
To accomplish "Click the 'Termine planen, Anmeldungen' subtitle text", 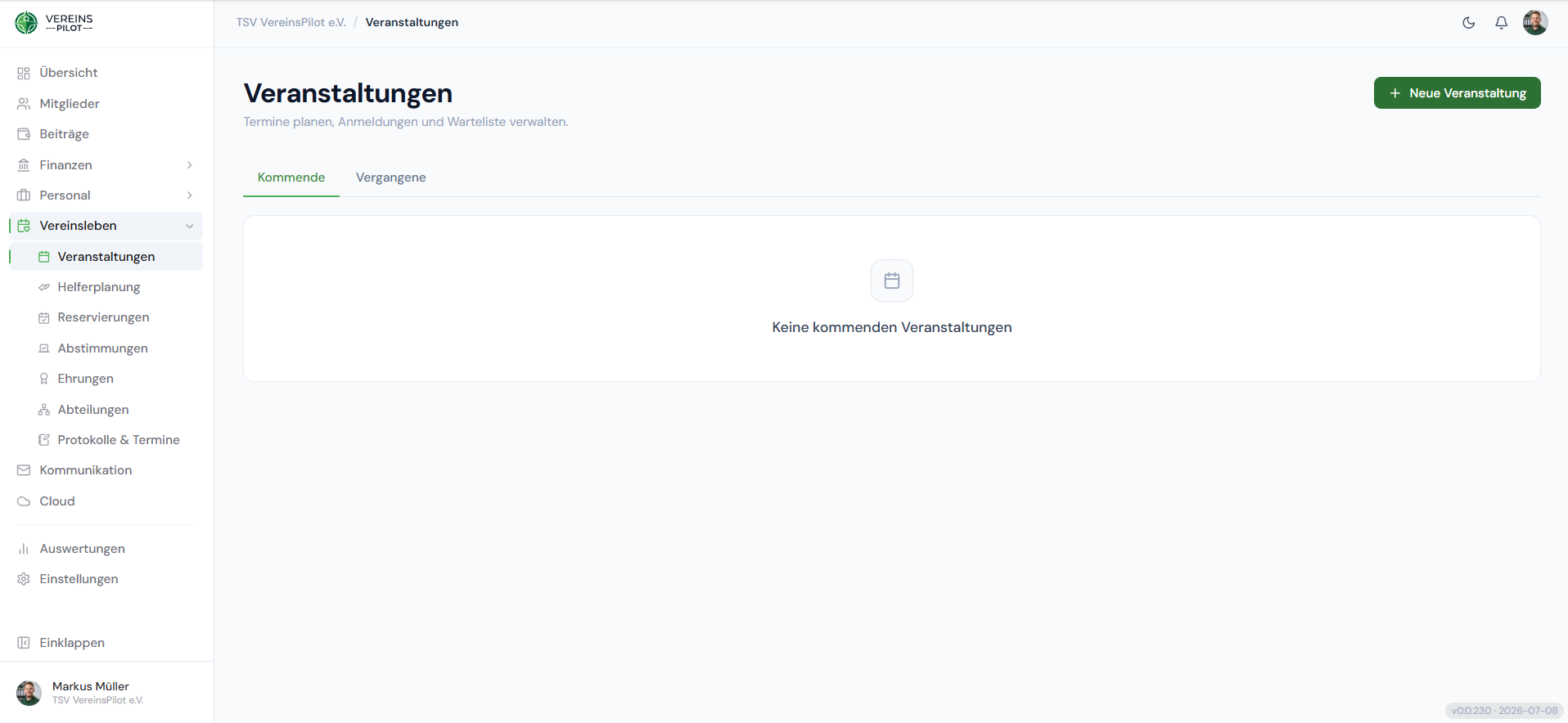I will pyautogui.click(x=406, y=122).
